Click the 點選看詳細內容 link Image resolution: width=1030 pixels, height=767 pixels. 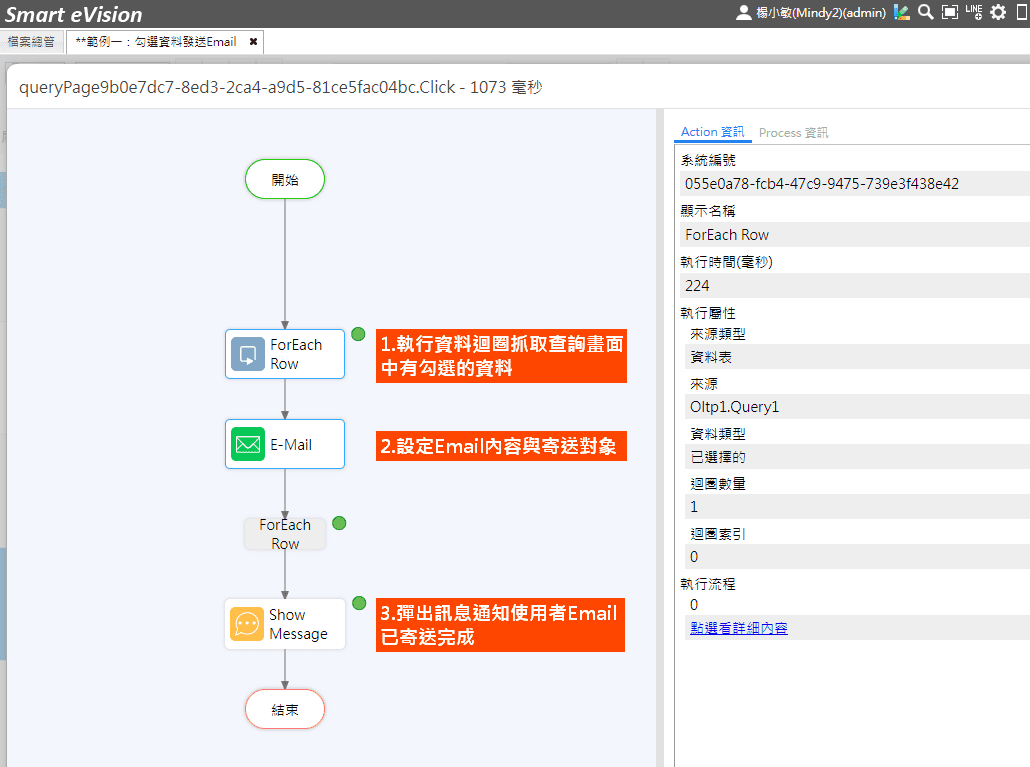tap(738, 628)
